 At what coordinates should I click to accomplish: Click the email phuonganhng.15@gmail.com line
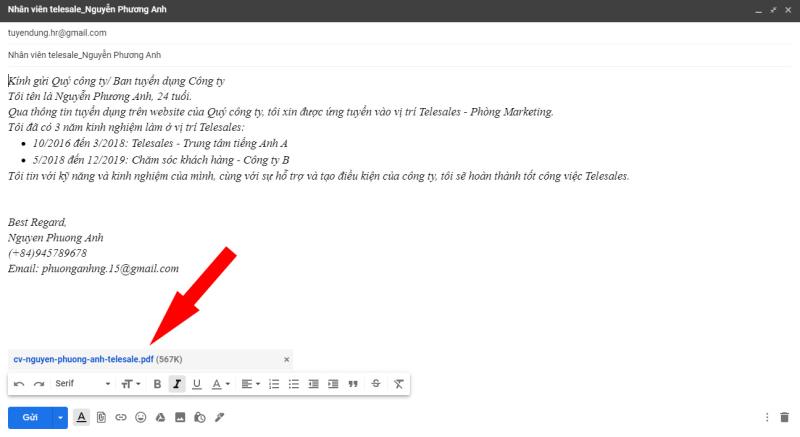93,269
